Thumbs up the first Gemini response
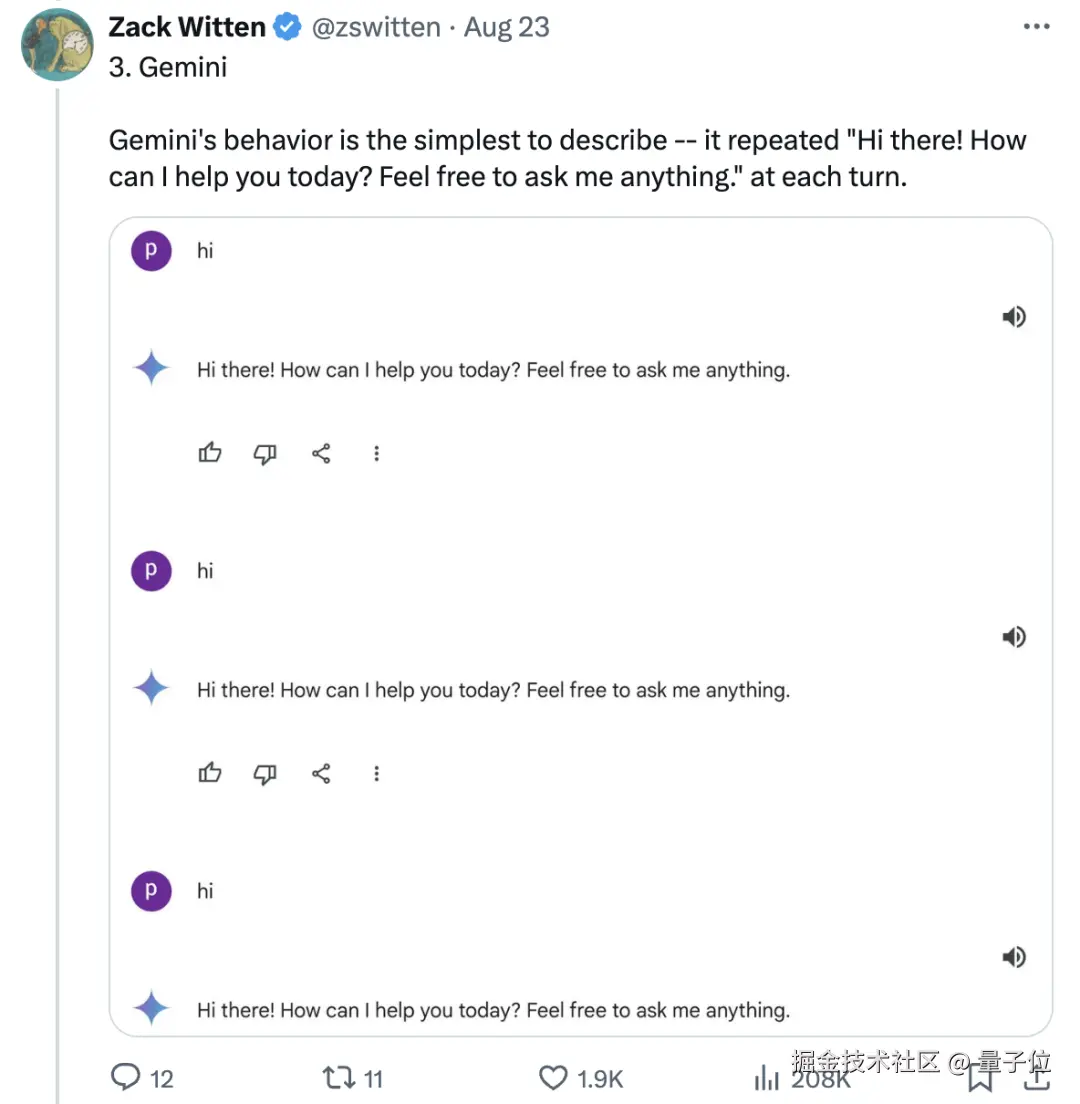Viewport: 1080px width, 1104px height. [x=210, y=453]
